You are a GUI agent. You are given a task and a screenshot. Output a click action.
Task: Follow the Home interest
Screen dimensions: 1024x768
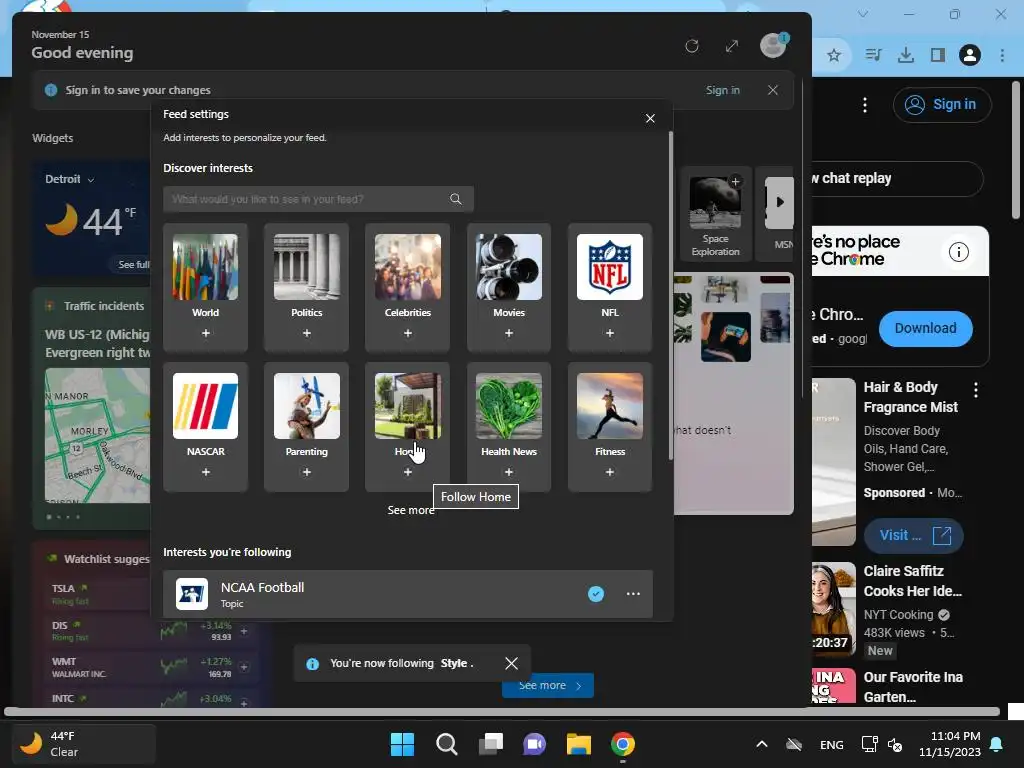408,472
